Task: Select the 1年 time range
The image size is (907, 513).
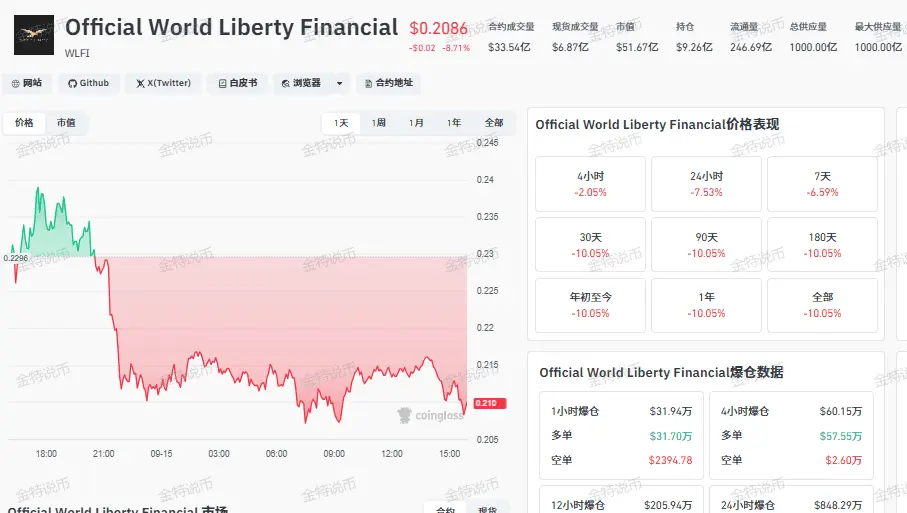Action: [454, 123]
